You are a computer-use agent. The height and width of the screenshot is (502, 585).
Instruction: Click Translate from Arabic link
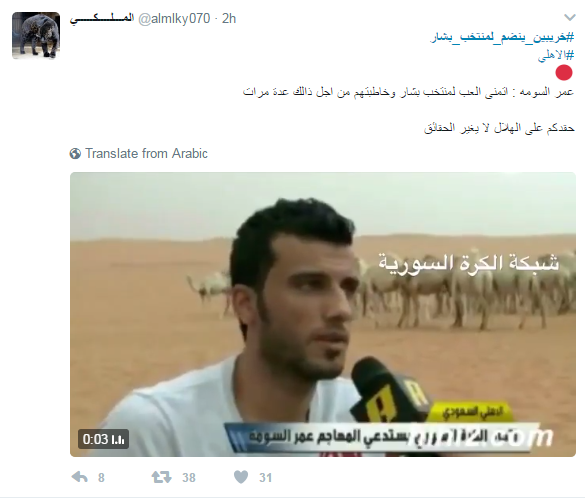click(x=146, y=153)
